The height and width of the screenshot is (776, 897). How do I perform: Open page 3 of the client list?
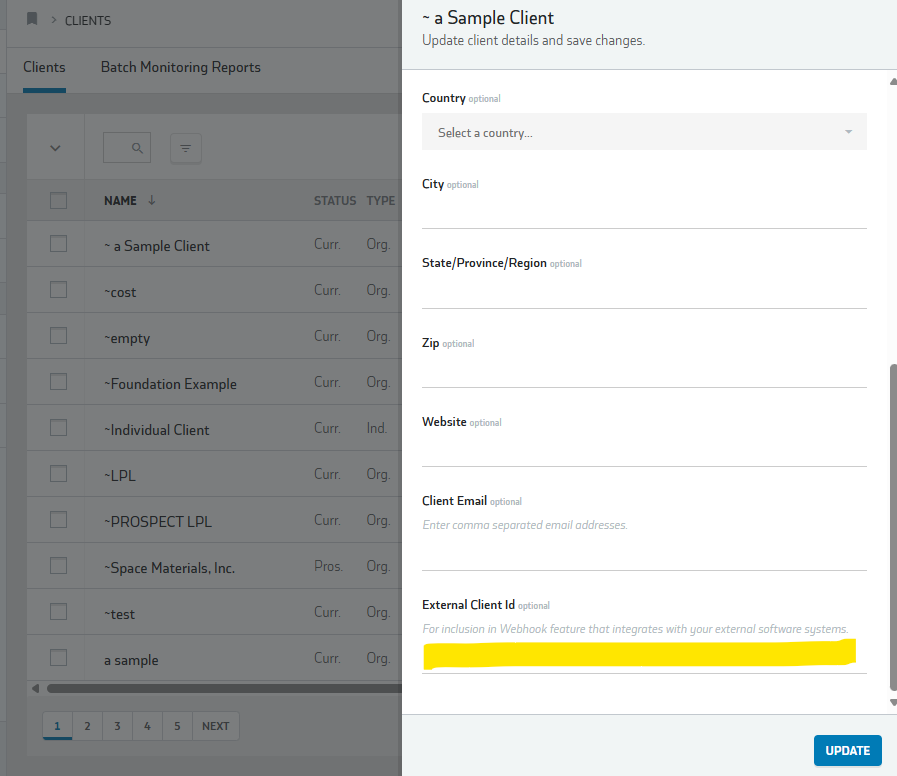click(117, 726)
